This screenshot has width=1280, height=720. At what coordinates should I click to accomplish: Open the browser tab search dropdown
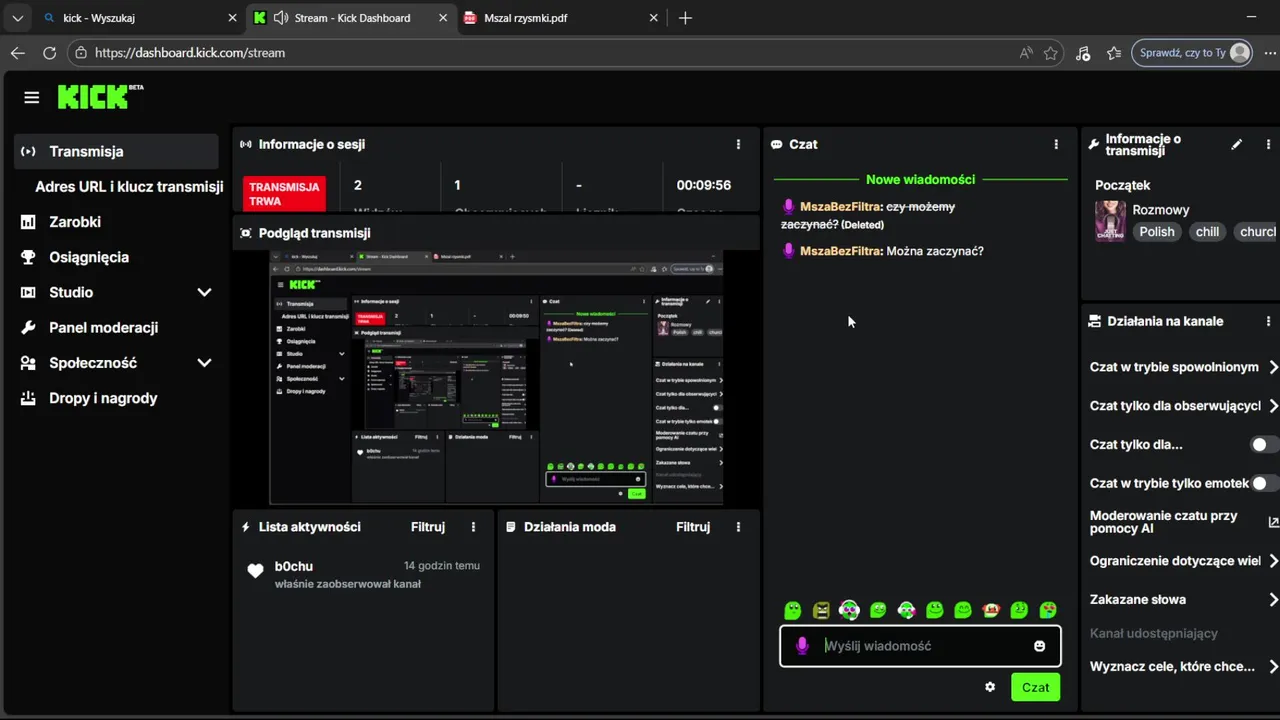click(17, 18)
